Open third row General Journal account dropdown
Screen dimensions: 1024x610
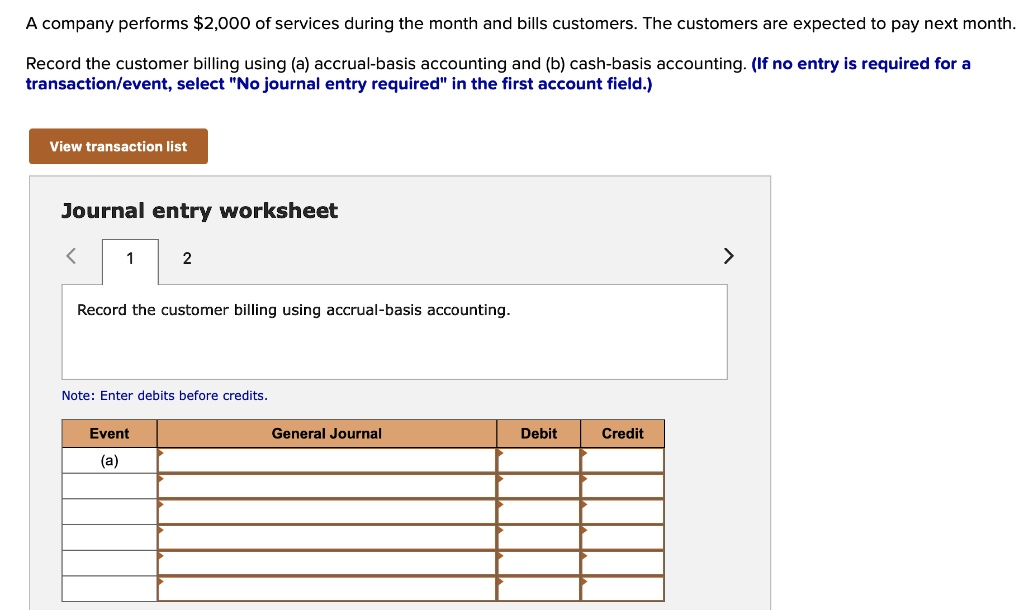point(327,511)
